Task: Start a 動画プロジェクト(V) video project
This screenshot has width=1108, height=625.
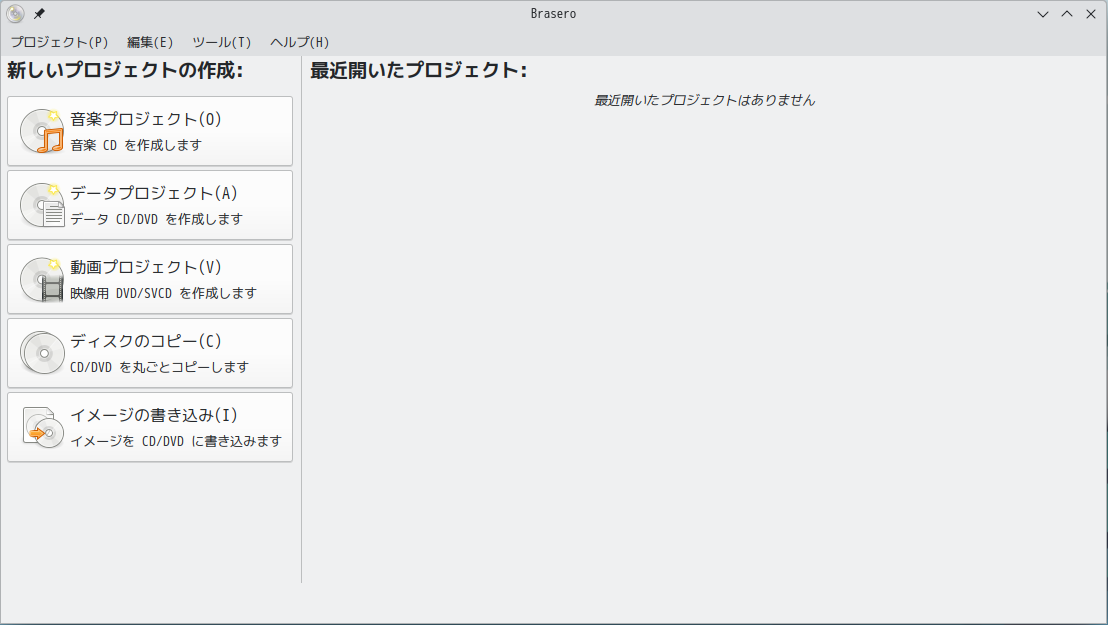Action: (x=150, y=279)
